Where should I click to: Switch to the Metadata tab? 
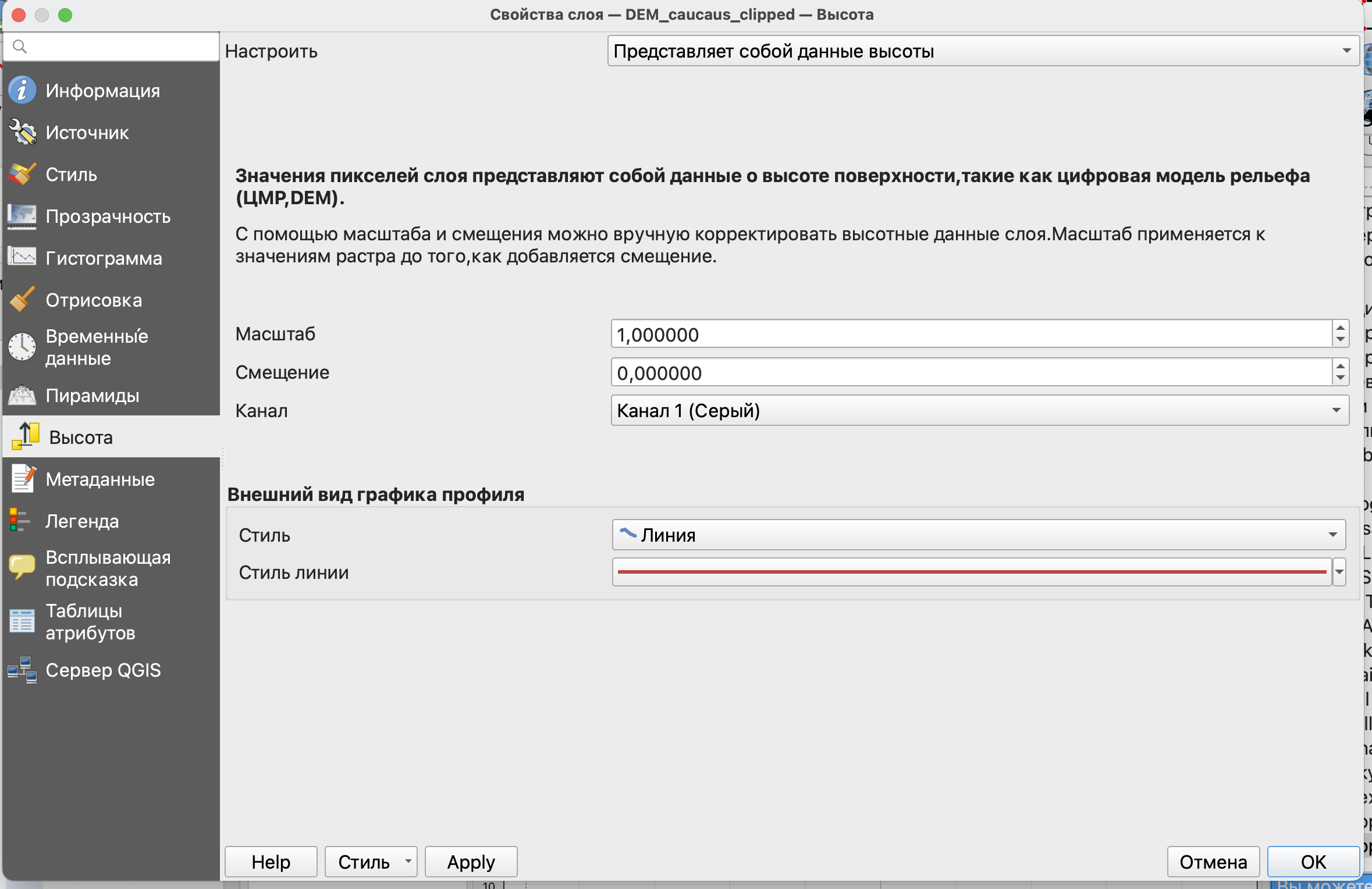click(x=100, y=479)
